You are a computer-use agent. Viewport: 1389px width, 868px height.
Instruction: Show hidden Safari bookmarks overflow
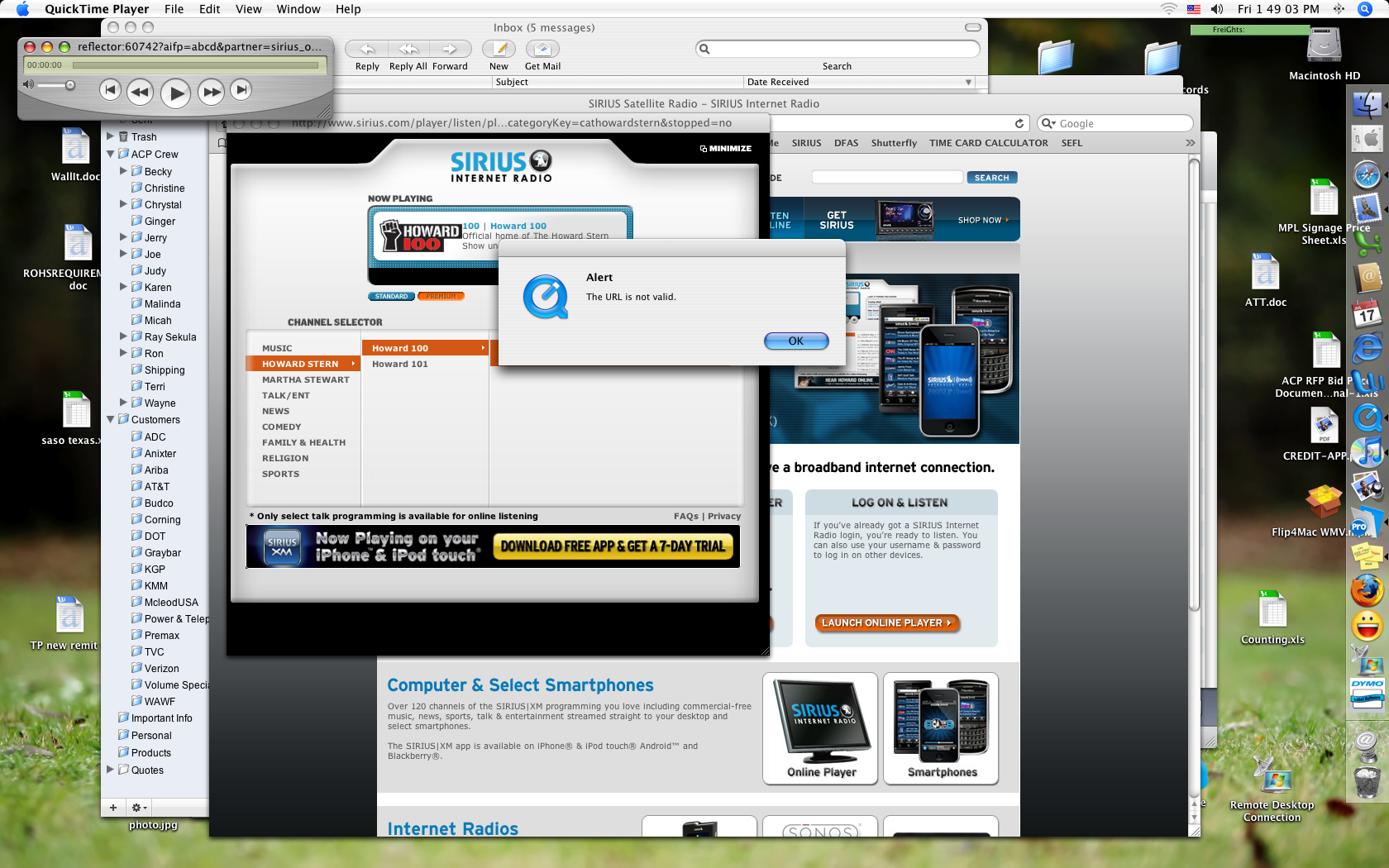(1191, 143)
